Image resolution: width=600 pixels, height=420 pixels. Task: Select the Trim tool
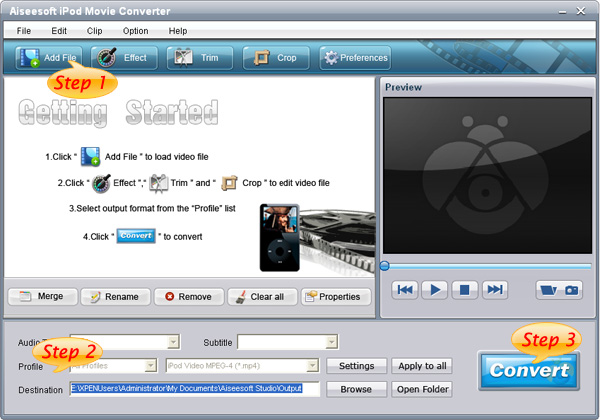[x=199, y=58]
